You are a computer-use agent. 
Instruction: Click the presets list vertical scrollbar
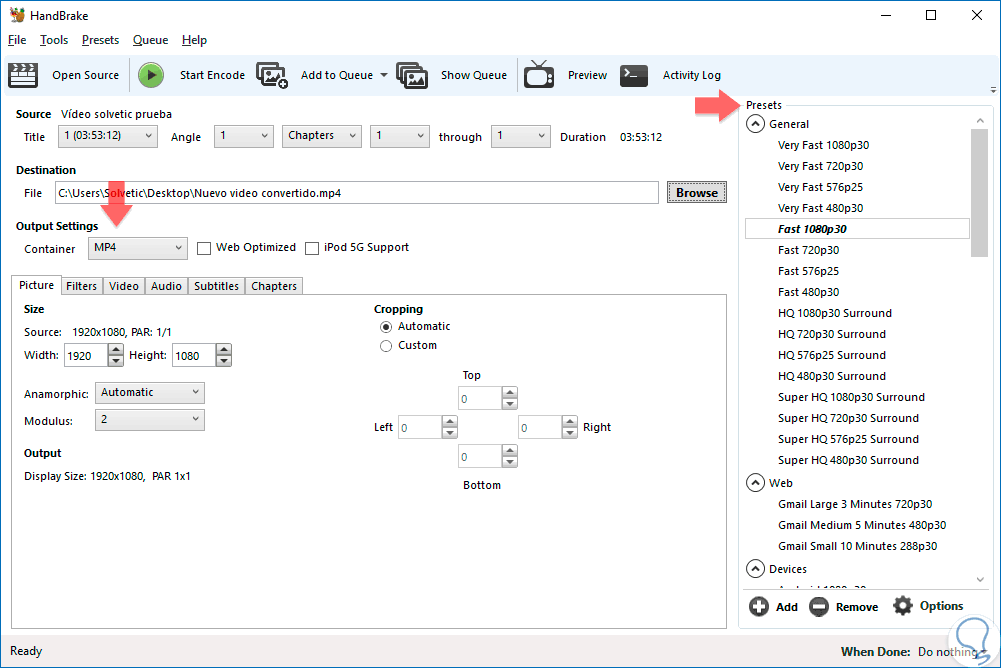(979, 192)
